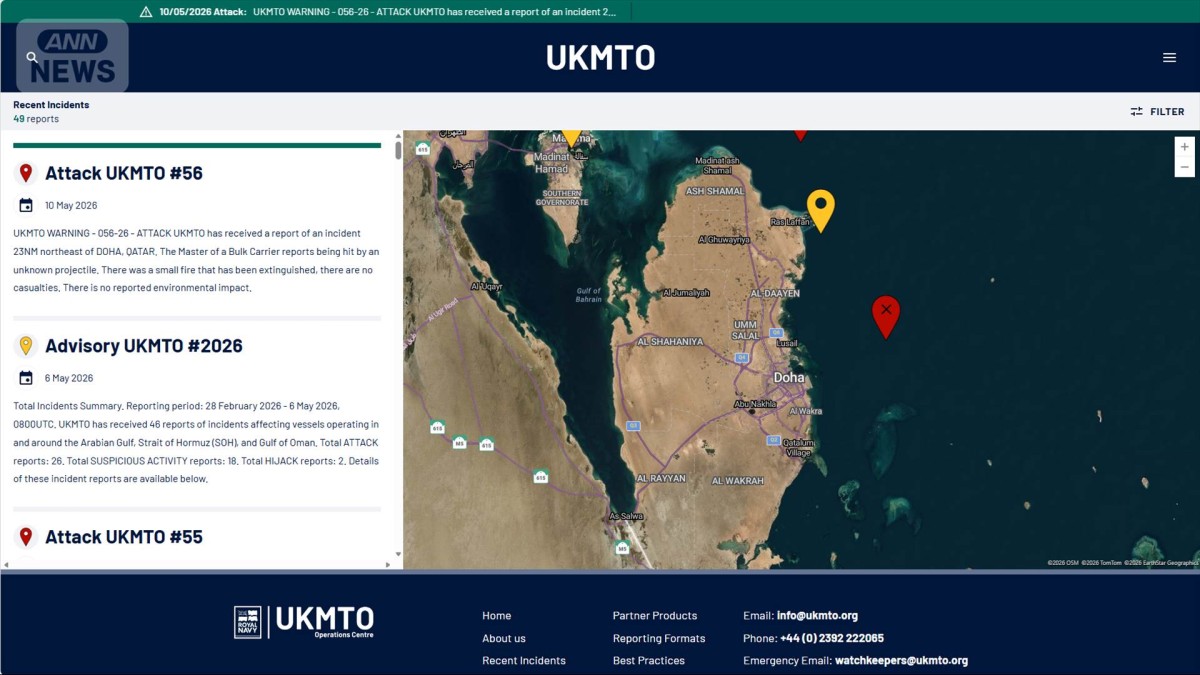Click the Royal Navy UKMTO footer logo
Viewport: 1200px width, 675px height.
[x=304, y=621]
